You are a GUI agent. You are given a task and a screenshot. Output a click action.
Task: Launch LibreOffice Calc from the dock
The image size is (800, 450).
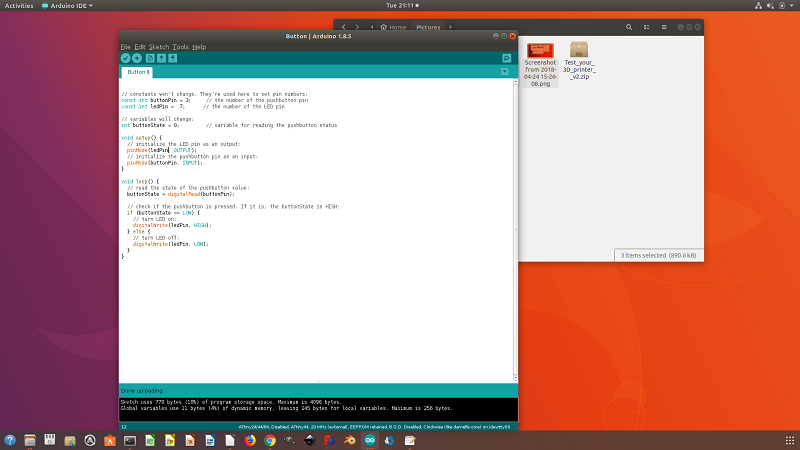(x=149, y=440)
